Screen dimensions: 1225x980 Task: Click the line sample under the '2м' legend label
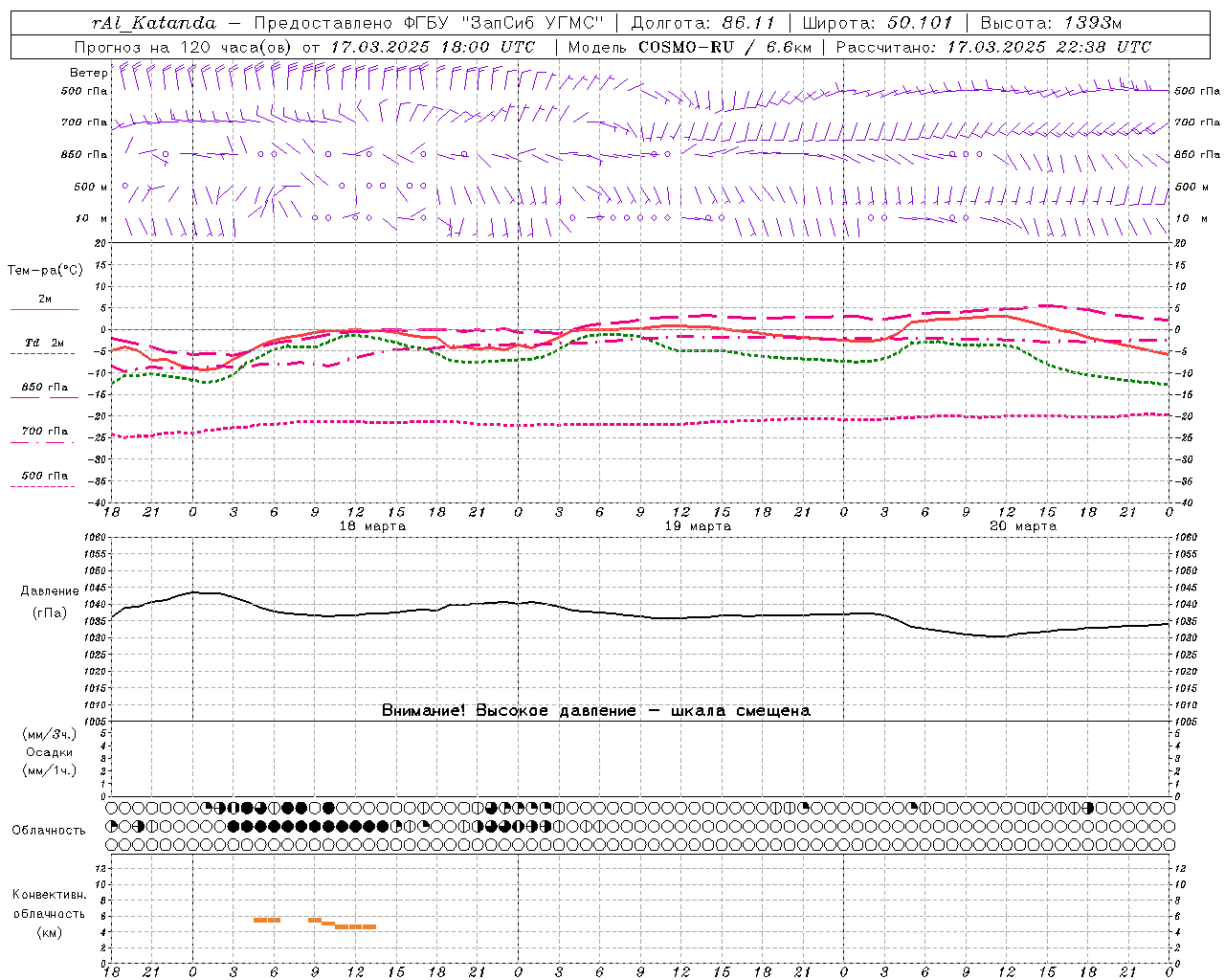point(44,310)
